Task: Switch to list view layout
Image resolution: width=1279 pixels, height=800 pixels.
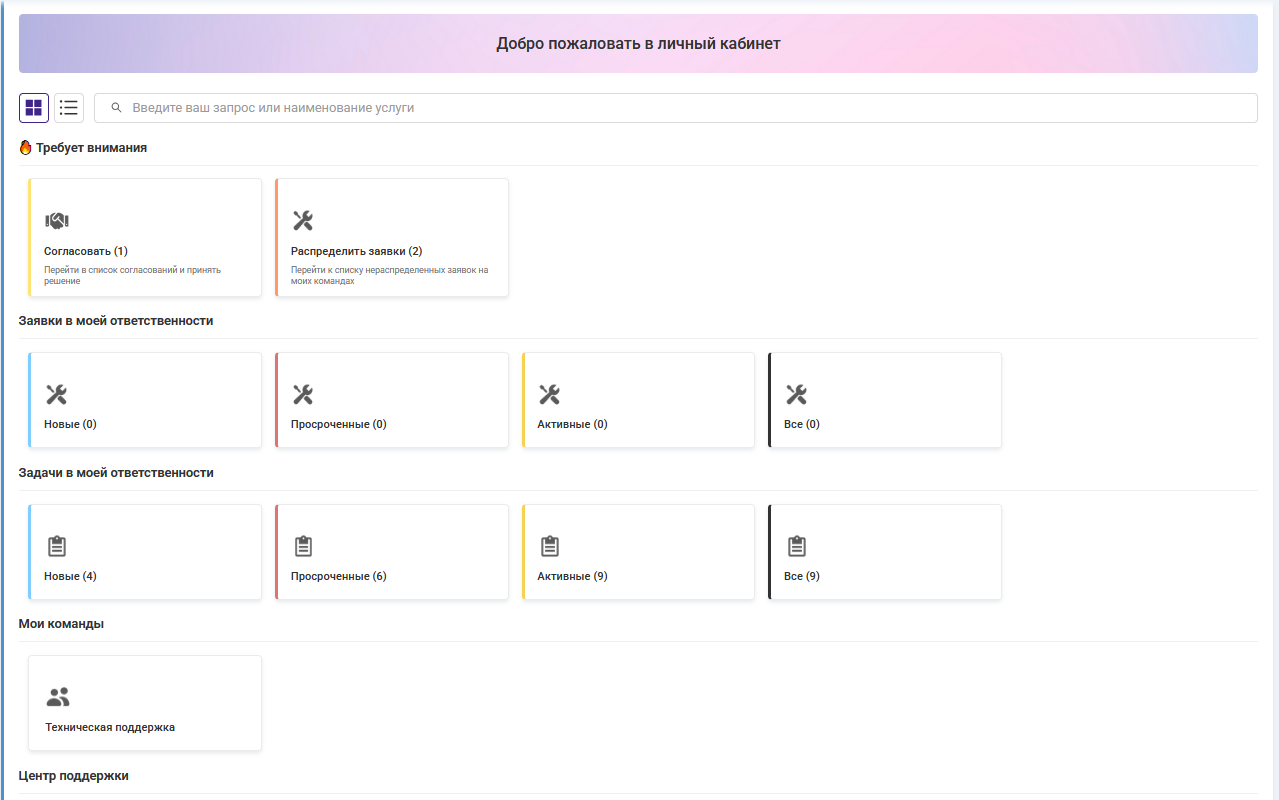Action: (69, 108)
